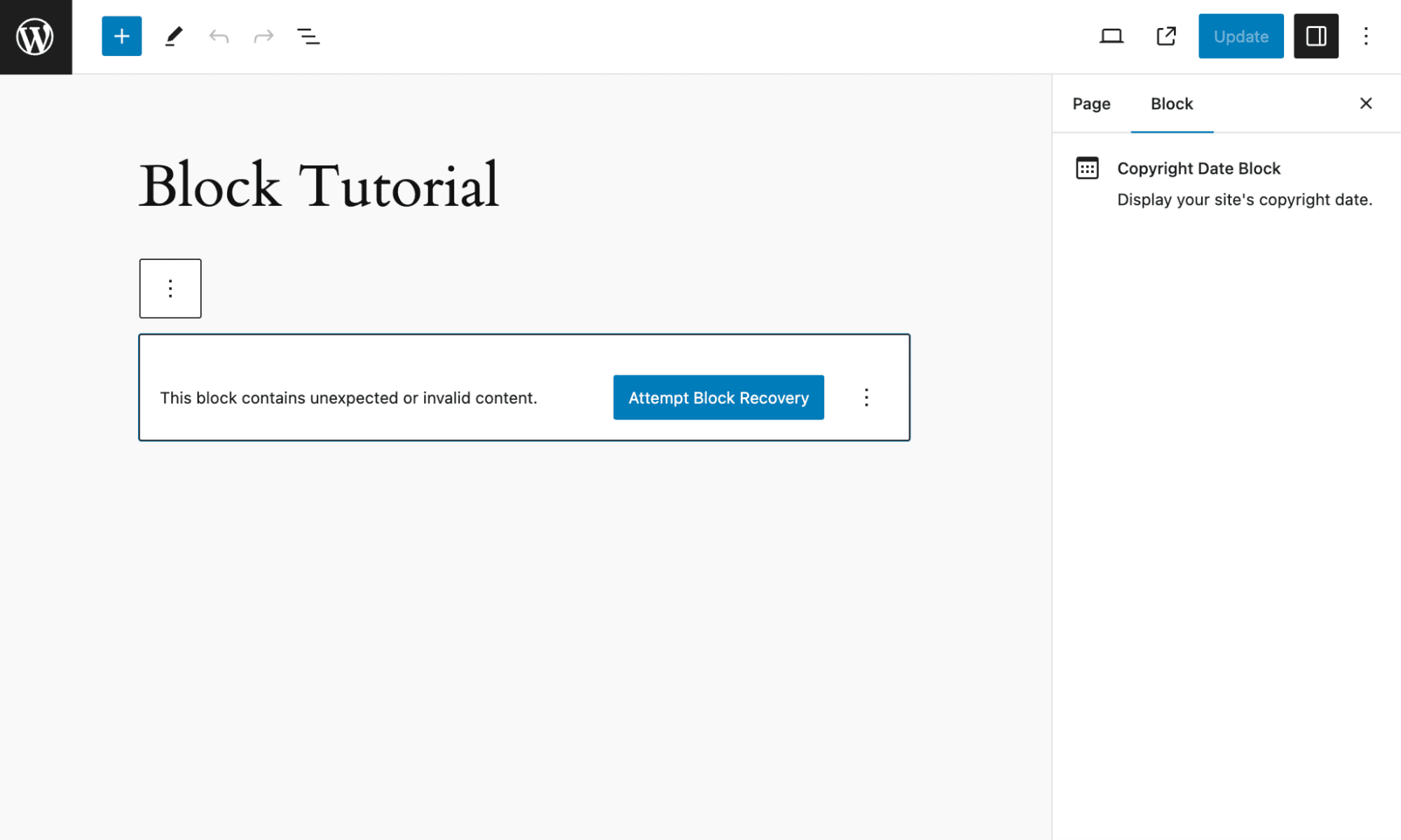The height and width of the screenshot is (840, 1401).
Task: Open the editor preview options
Action: coord(1112,36)
